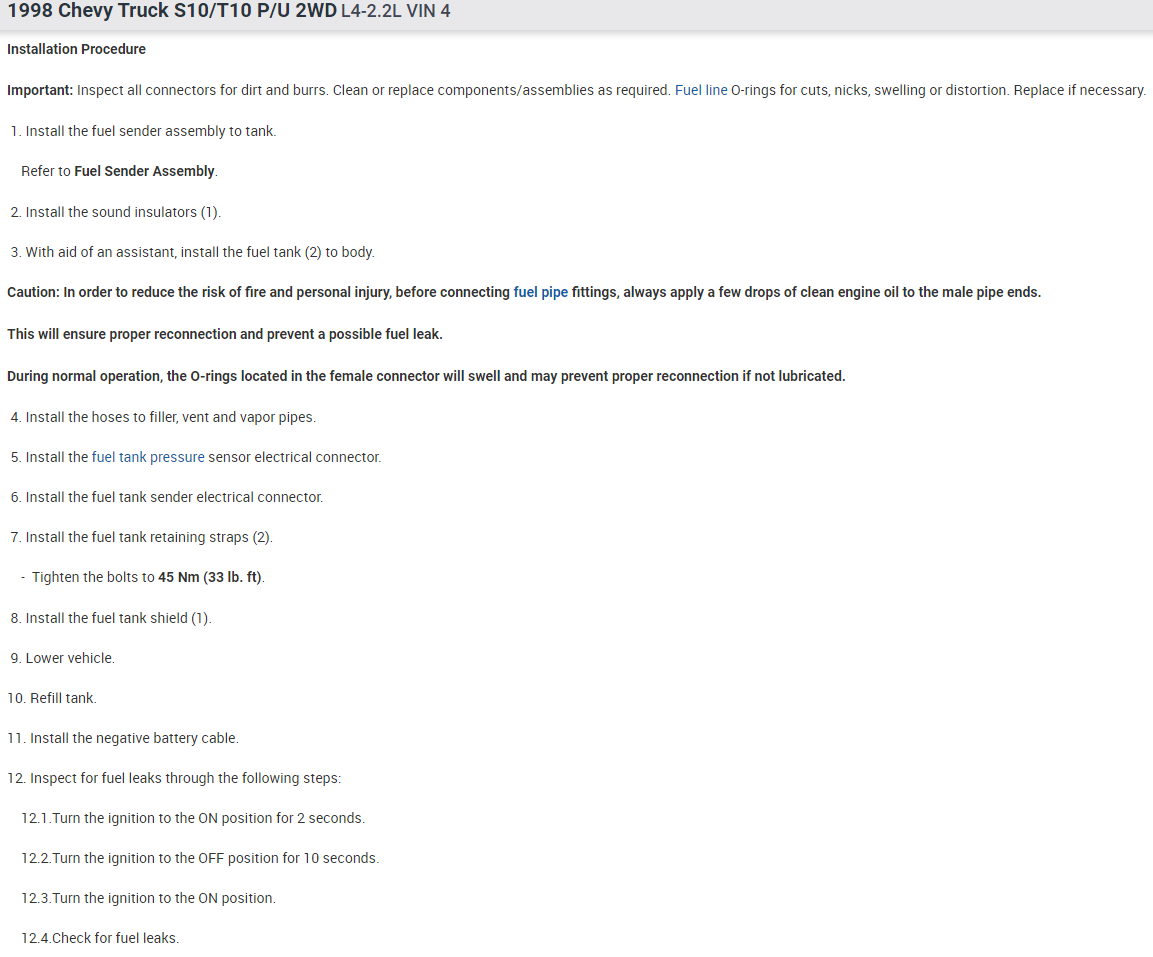Click "Install the fuel sender assembly to tank."
The width and height of the screenshot is (1153, 957).
coord(151,132)
